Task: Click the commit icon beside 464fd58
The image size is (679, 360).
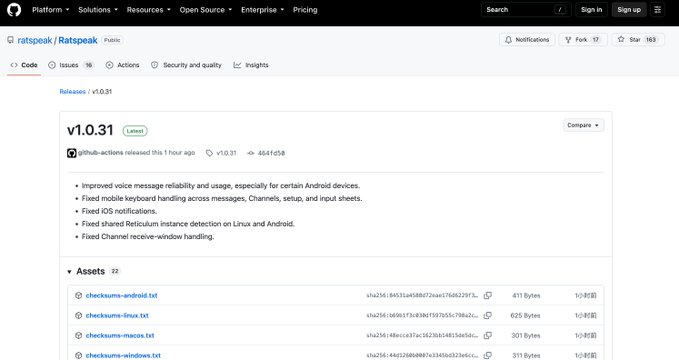Action: click(251, 153)
